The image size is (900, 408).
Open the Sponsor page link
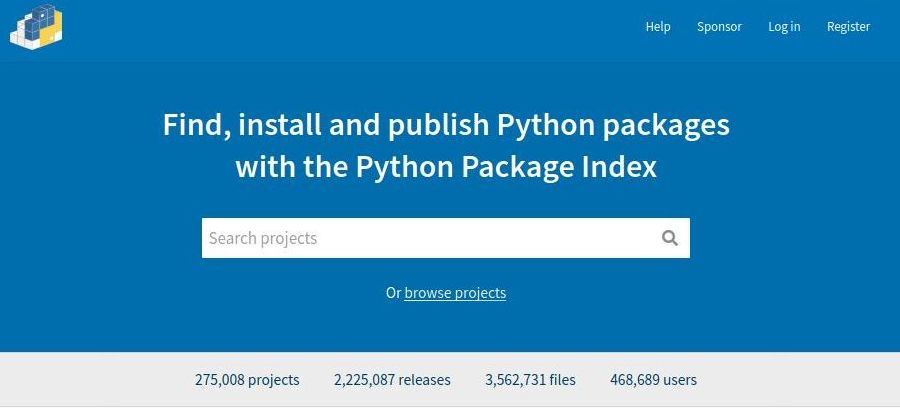pos(719,26)
